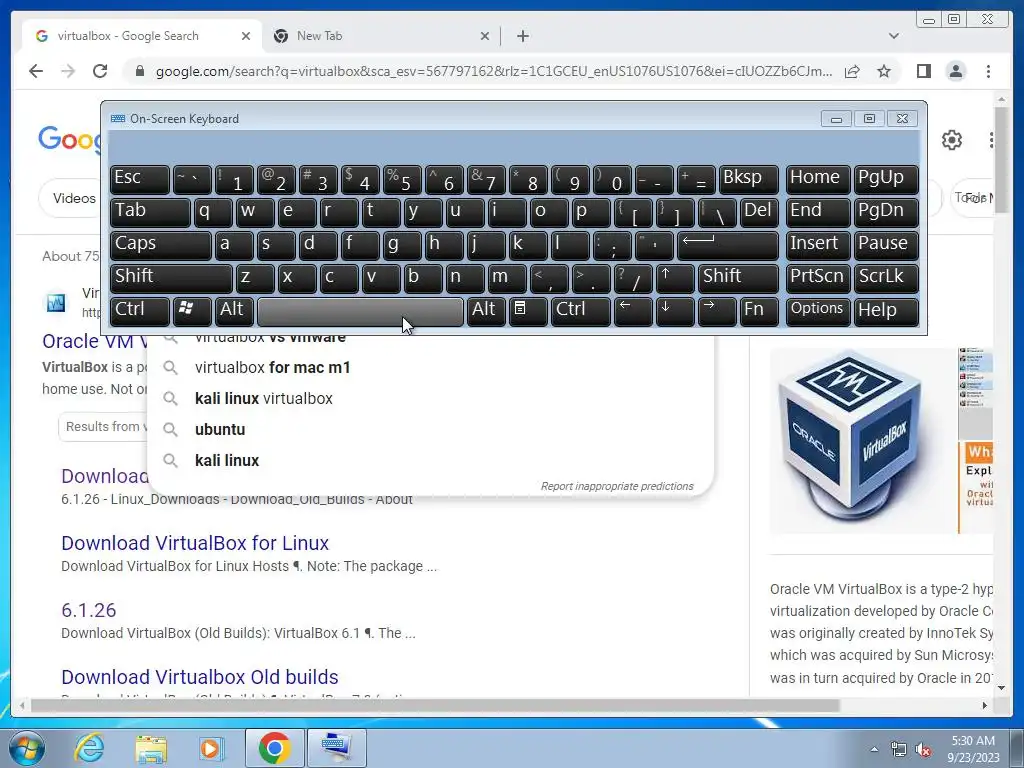Go back with Chrome's back arrow

[36, 71]
